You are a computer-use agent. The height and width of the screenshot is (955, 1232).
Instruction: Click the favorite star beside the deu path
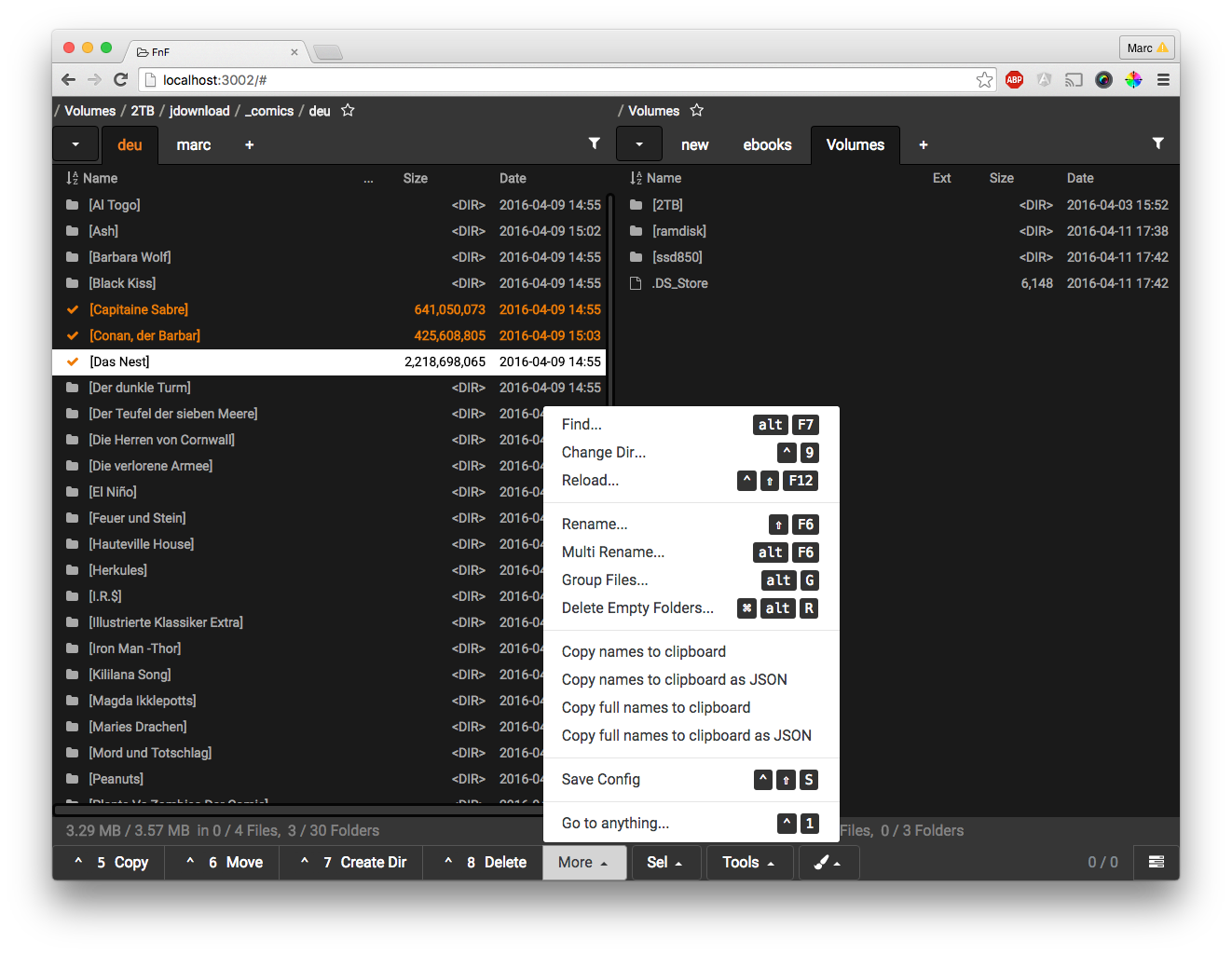[x=348, y=110]
